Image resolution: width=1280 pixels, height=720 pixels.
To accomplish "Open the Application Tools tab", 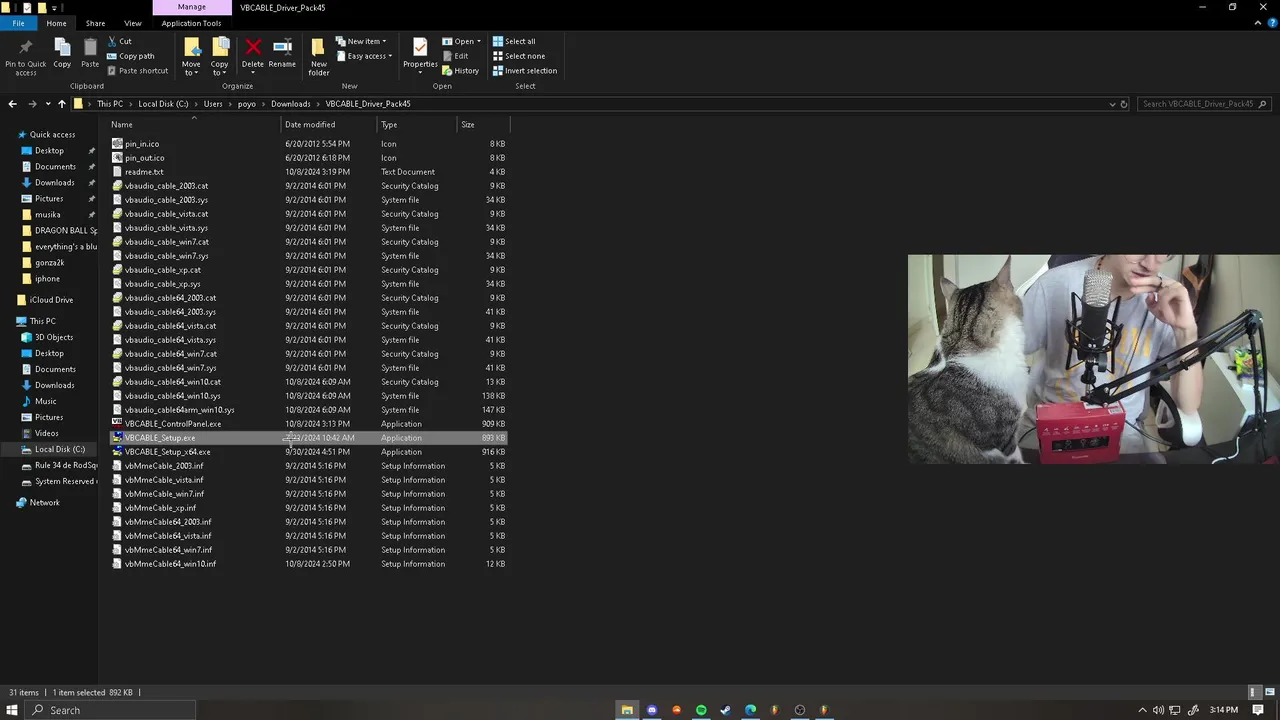I will [x=191, y=23].
